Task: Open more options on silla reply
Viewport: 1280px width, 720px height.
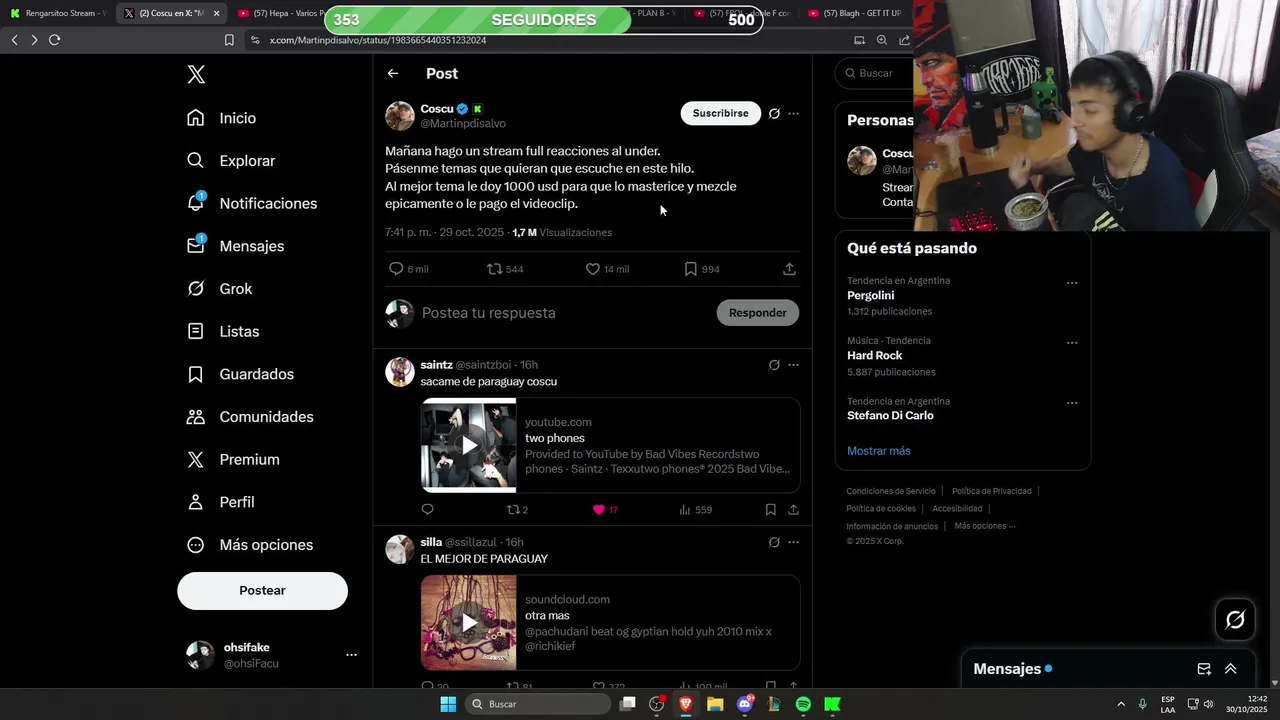Action: pos(794,542)
